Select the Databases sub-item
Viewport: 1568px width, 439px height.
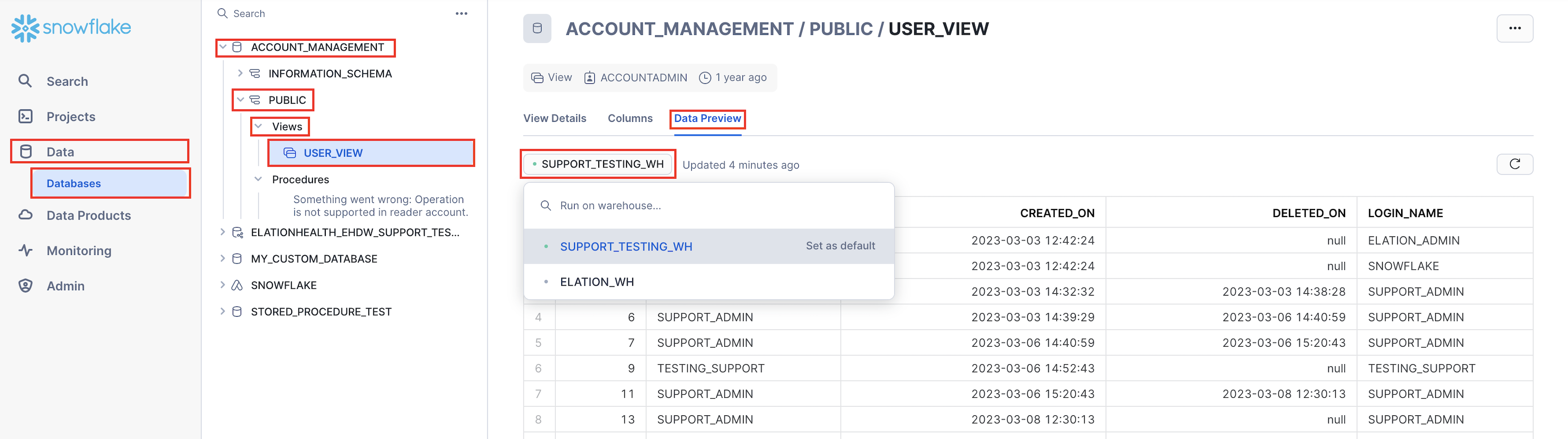[x=110, y=184]
